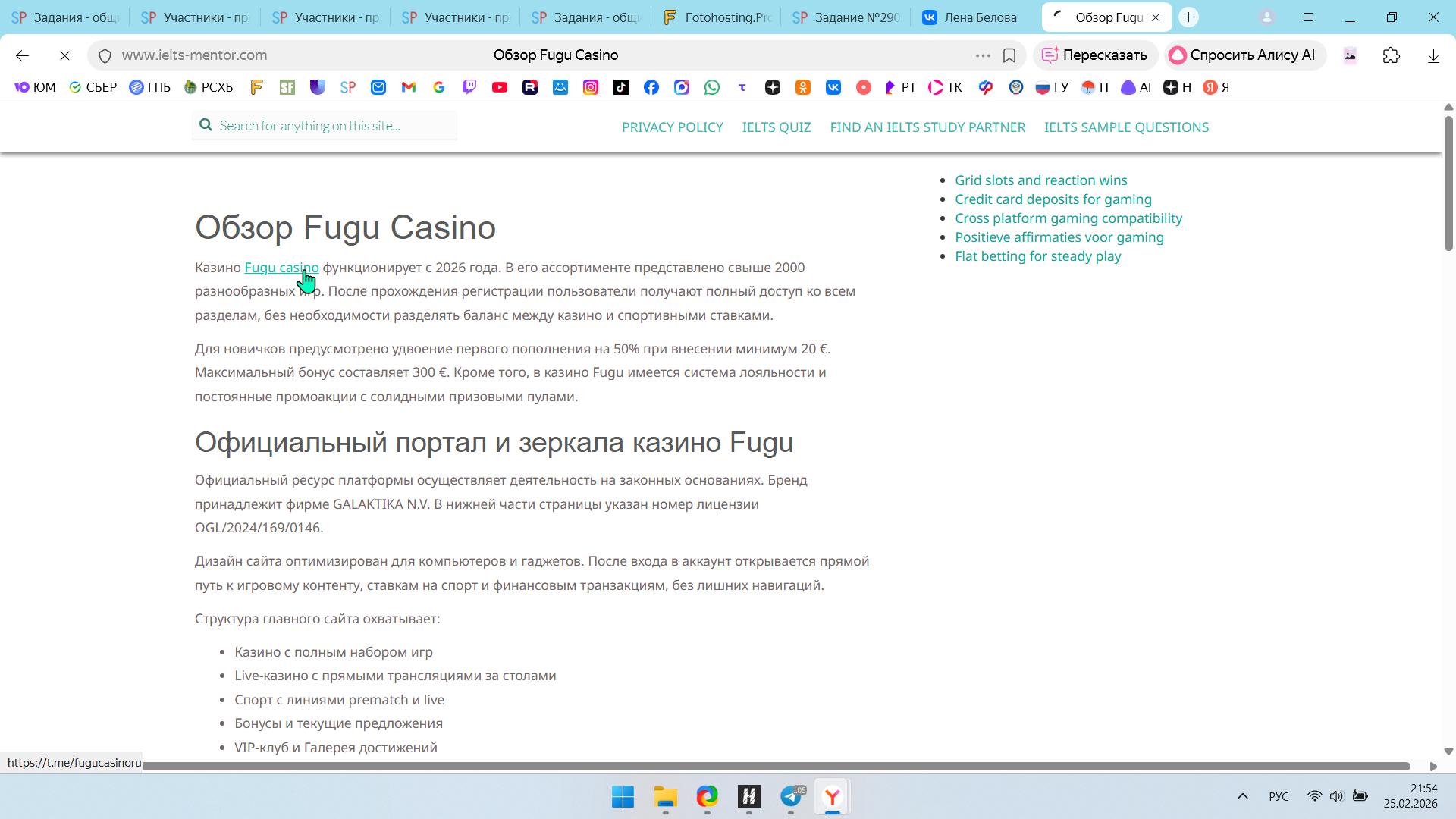Bookmark this page with the bookmark icon
Screen dimensions: 1456x819
click(1009, 55)
